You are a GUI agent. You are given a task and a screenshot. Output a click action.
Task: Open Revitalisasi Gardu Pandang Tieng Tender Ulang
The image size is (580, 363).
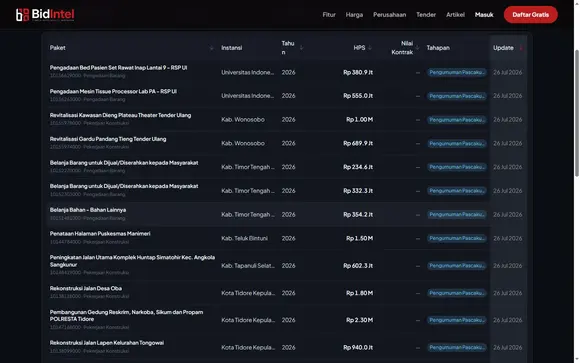pos(108,139)
